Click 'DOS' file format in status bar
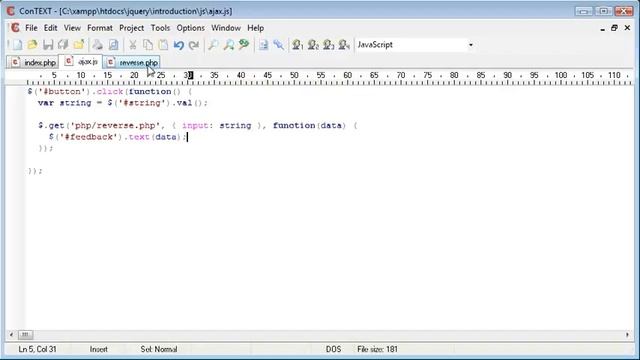640x360 pixels. coord(333,349)
